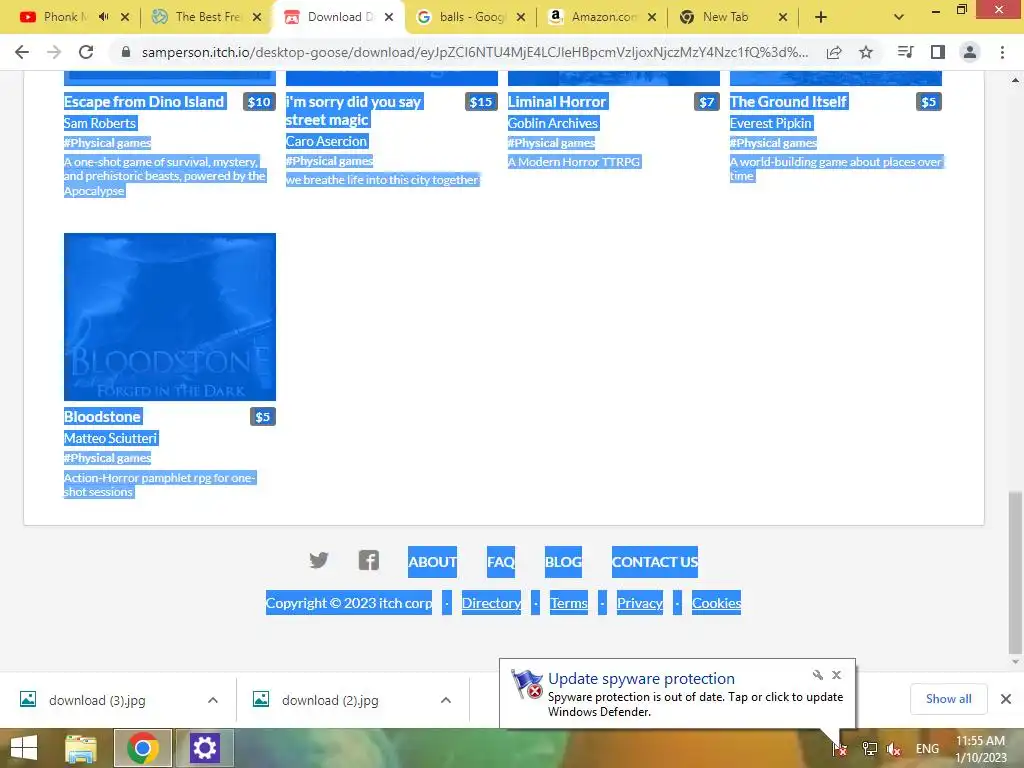Screen dimensions: 1024x768
Task: Click the share page icon in address bar
Action: pos(834,52)
